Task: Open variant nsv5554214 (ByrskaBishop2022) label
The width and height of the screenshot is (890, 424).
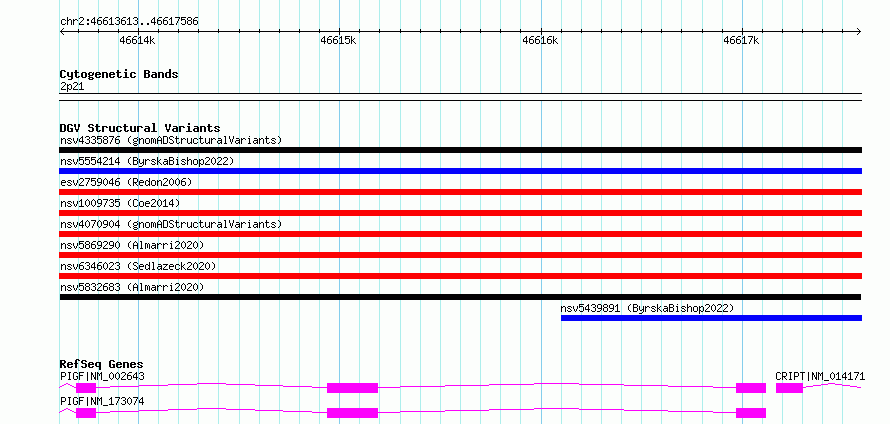Action: (x=147, y=161)
